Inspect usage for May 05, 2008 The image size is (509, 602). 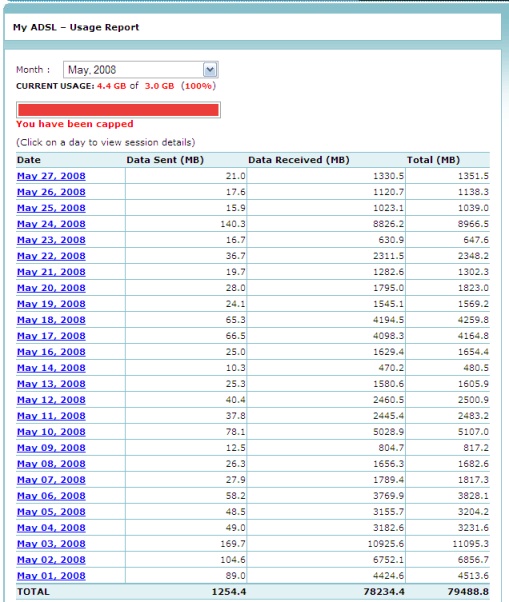coord(51,512)
